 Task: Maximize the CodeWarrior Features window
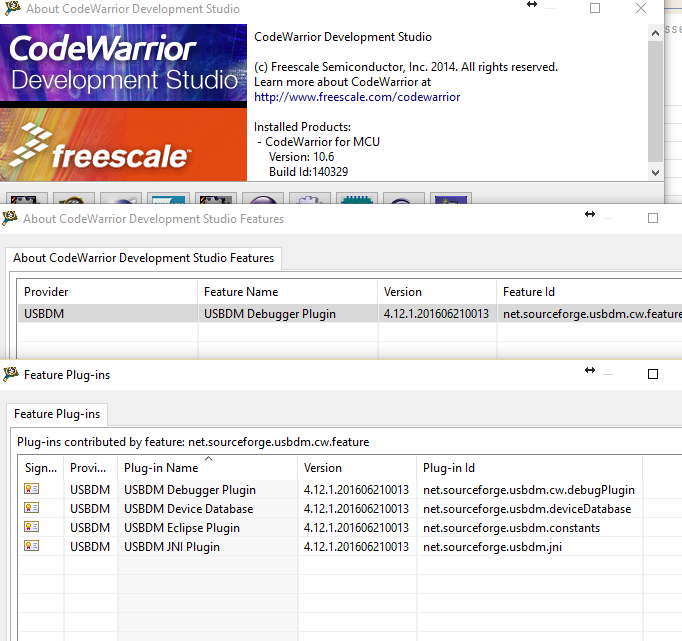coord(652,218)
